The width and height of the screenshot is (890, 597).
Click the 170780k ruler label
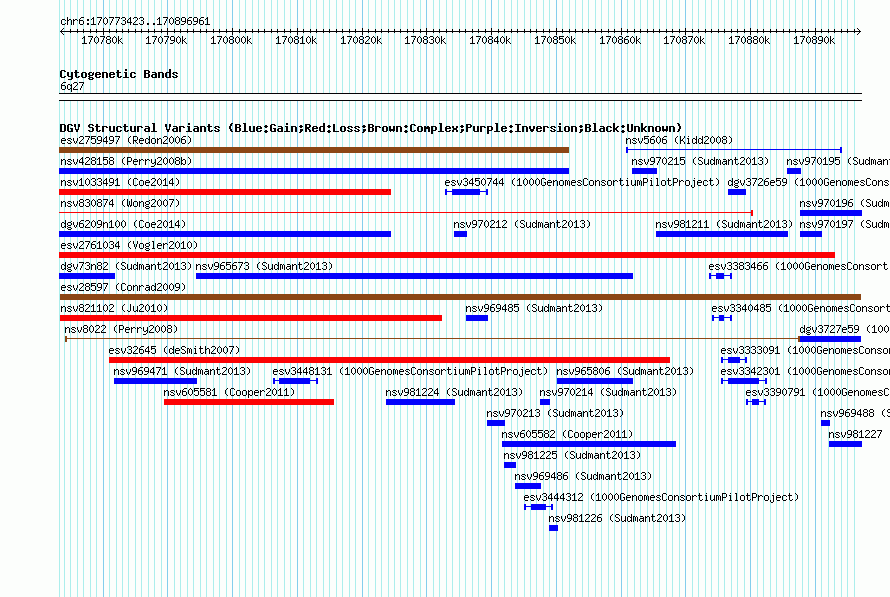click(102, 41)
